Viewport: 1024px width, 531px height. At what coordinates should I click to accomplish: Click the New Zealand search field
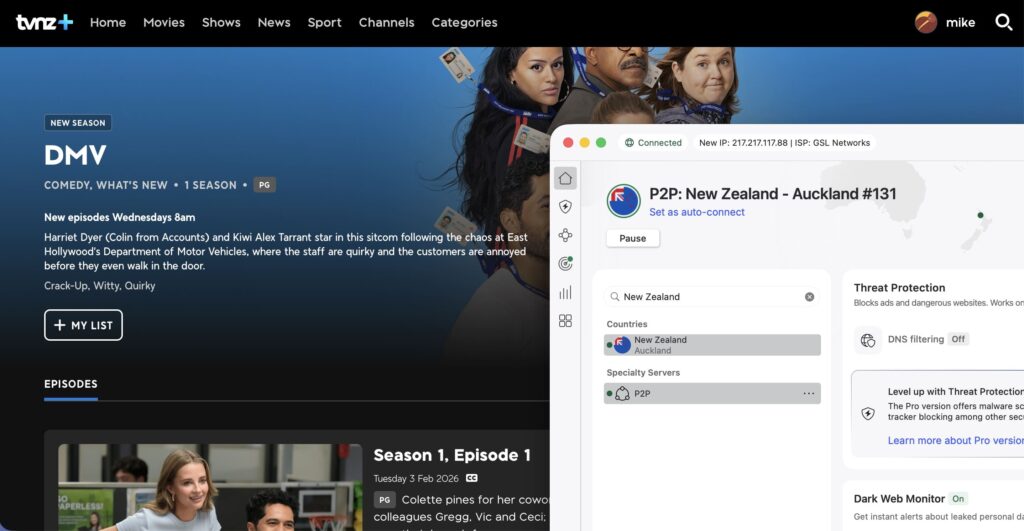(712, 297)
